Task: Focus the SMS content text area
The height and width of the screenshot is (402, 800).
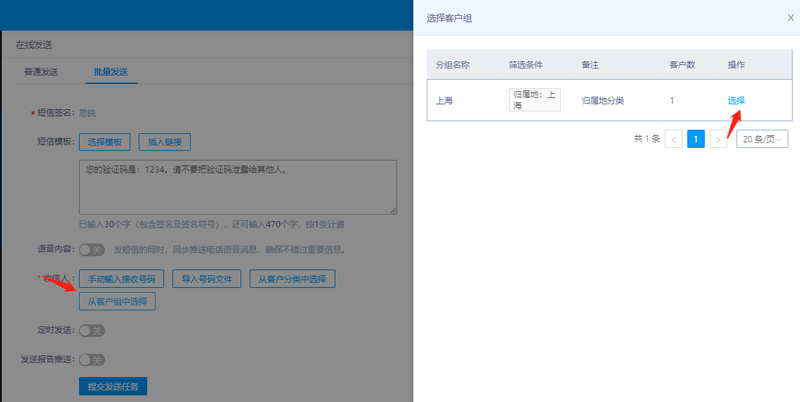Action: tap(238, 187)
